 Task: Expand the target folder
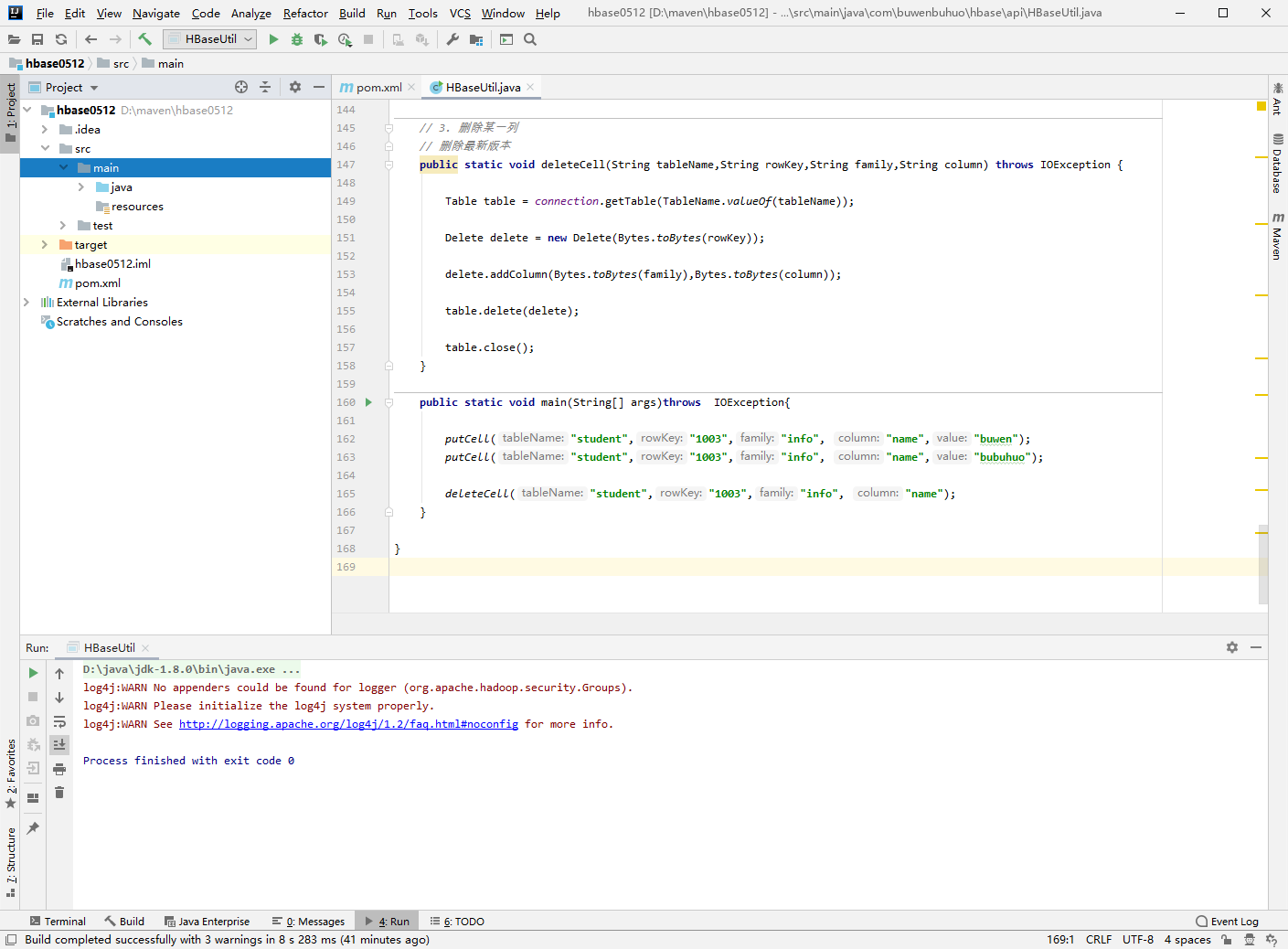(45, 244)
